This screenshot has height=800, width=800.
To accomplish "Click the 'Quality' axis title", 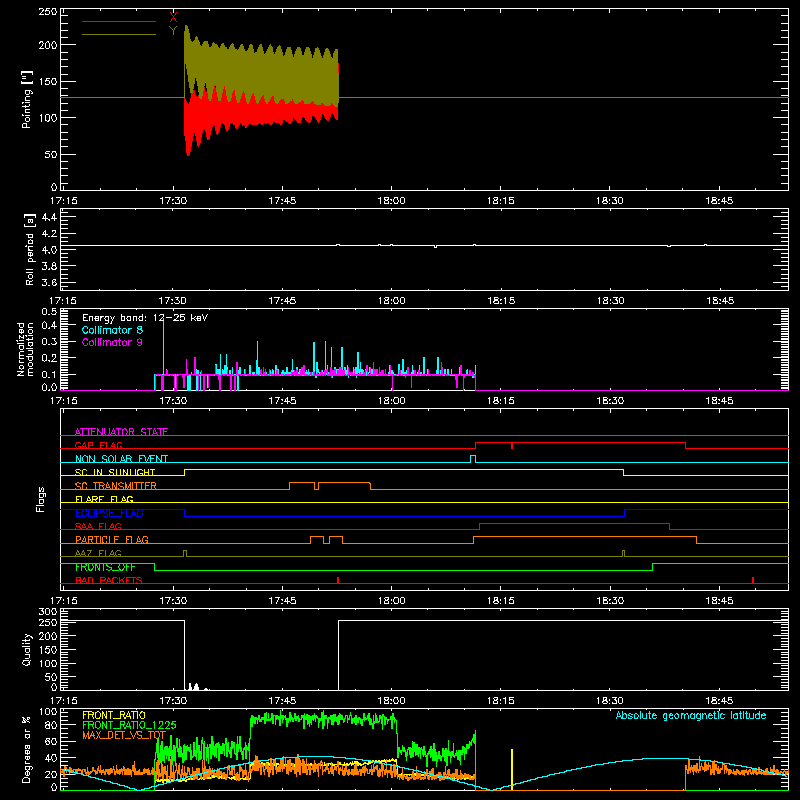I will click(x=27, y=649).
